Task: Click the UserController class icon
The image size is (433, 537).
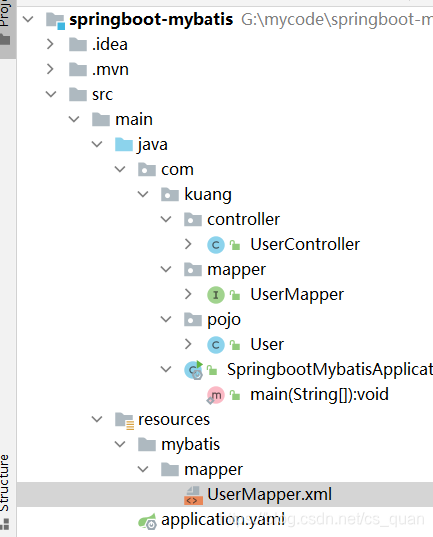Action: click(x=216, y=245)
